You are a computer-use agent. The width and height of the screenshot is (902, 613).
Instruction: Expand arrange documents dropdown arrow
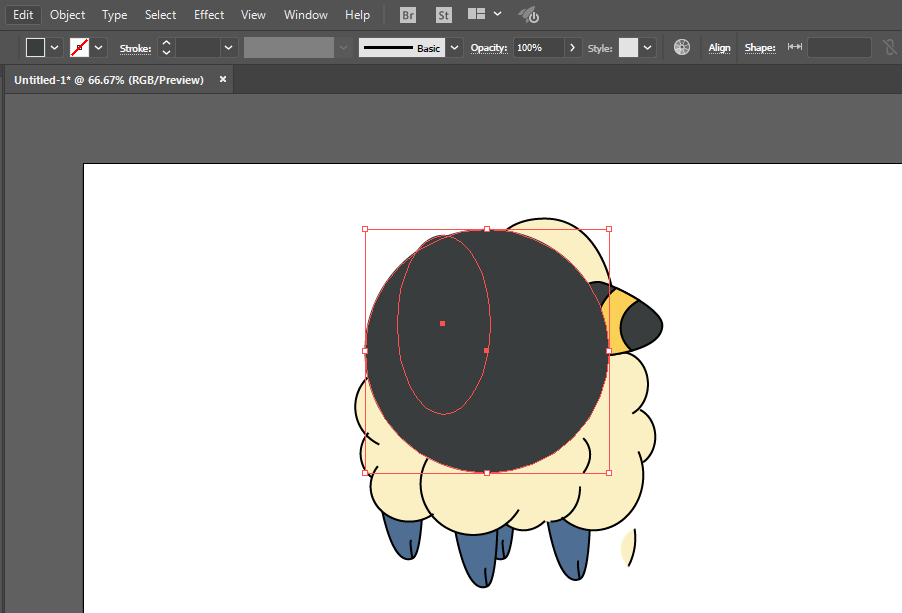click(x=498, y=14)
